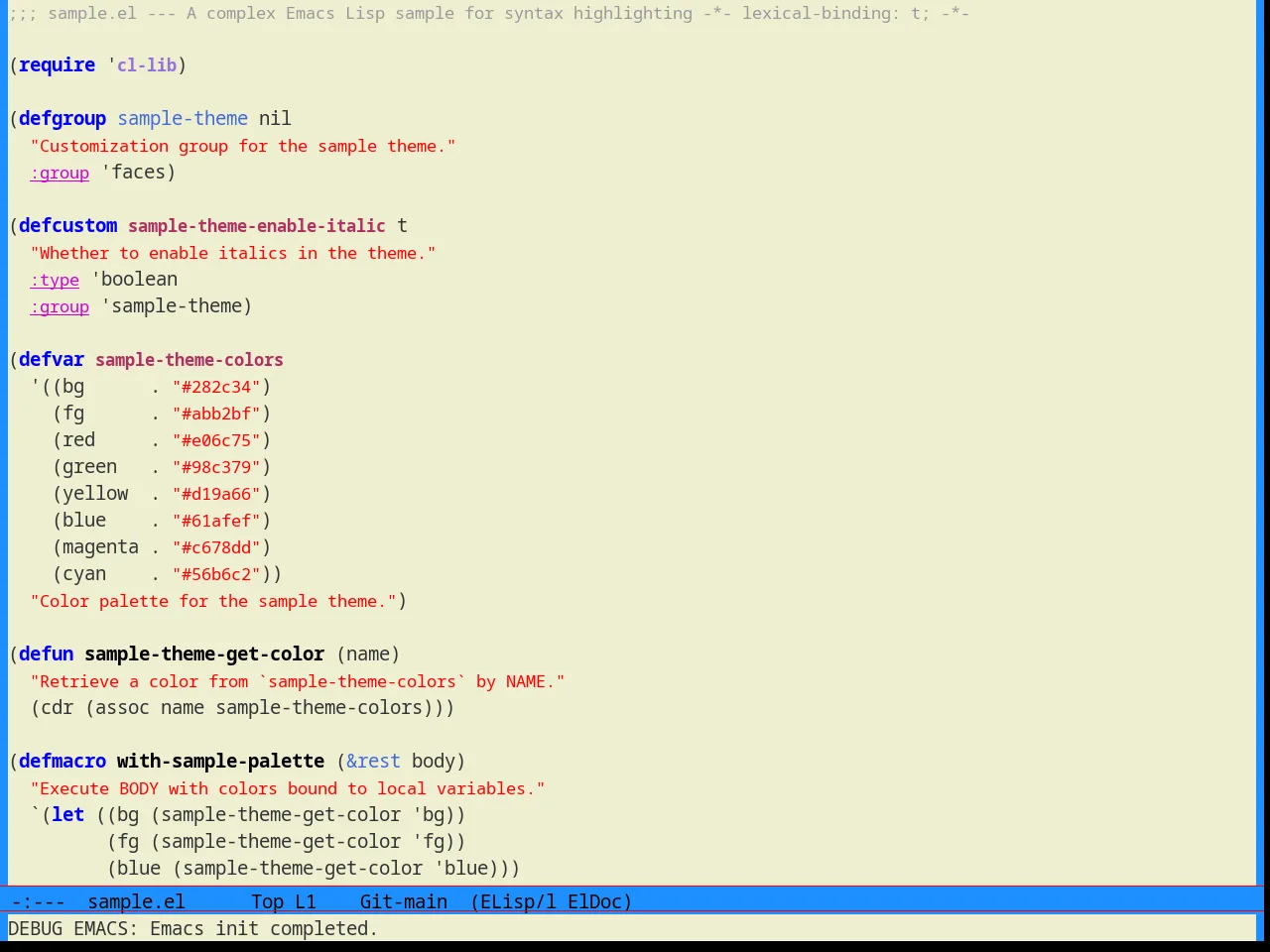This screenshot has height=952, width=1270.
Task: Click the "#56b6c2" color string
Action: [x=216, y=574]
